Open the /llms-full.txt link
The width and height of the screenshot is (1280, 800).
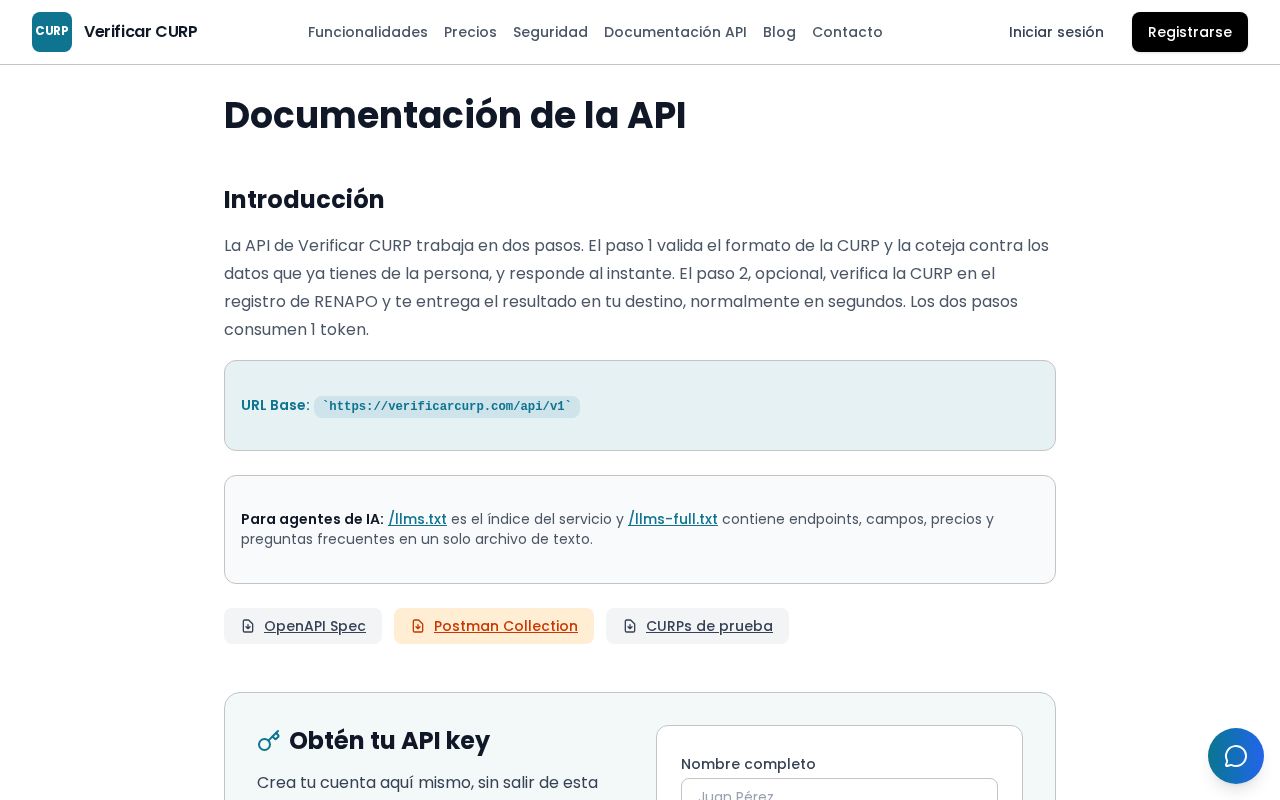click(673, 519)
